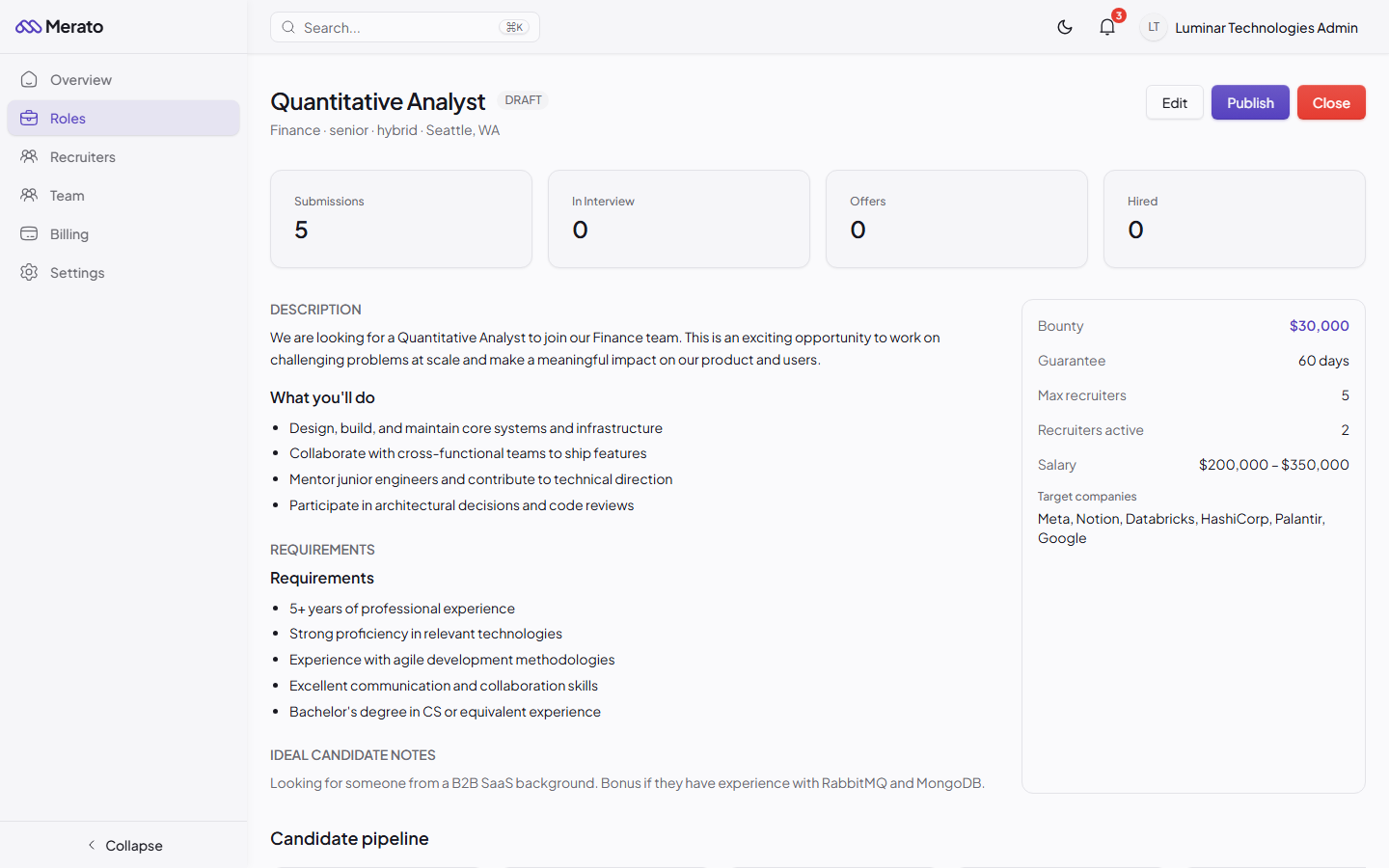Click the Merato logo
The width and height of the screenshot is (1389, 868).
click(x=60, y=26)
